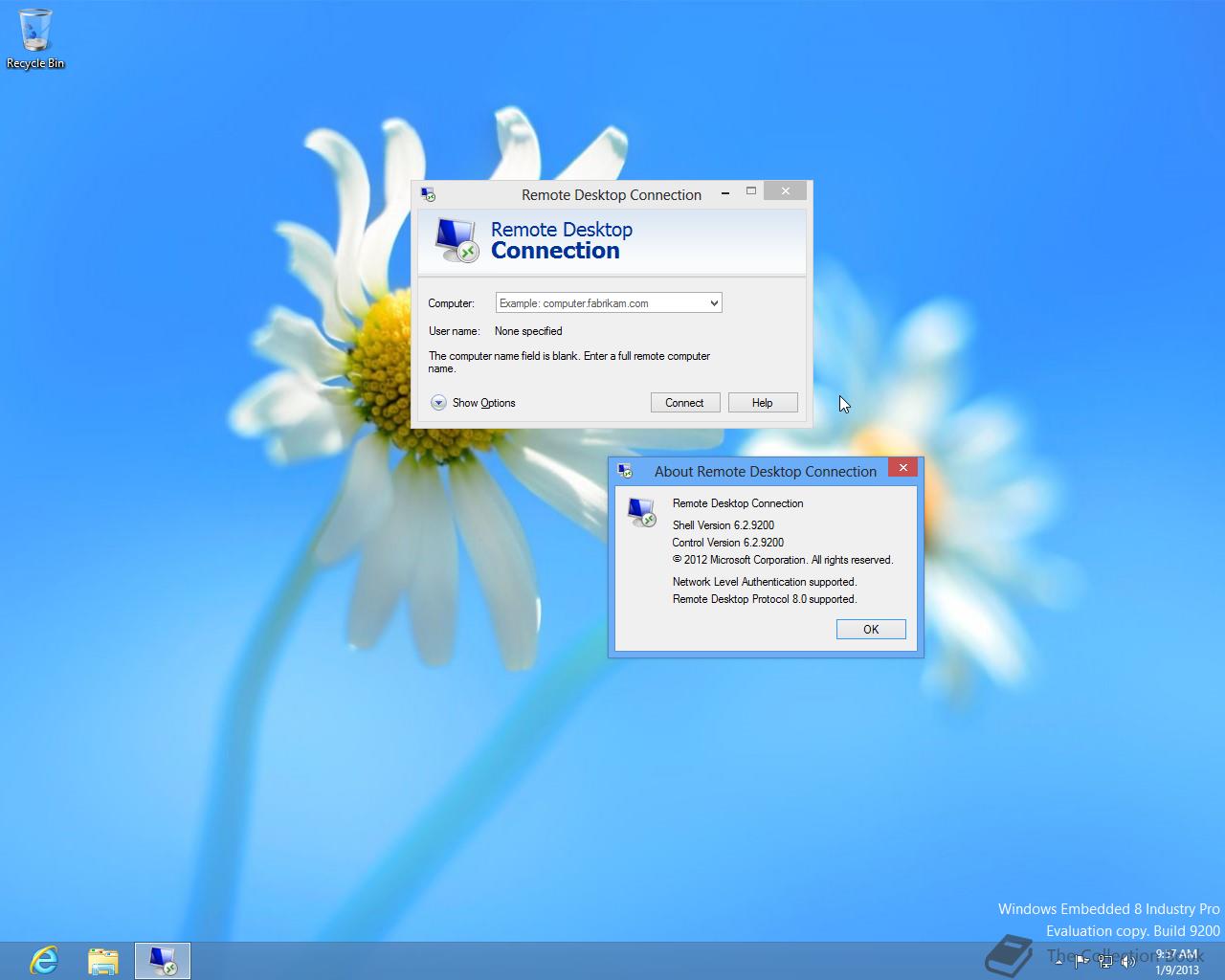The image size is (1225, 980).
Task: Open File Explorer from the taskbar
Action: (x=103, y=960)
